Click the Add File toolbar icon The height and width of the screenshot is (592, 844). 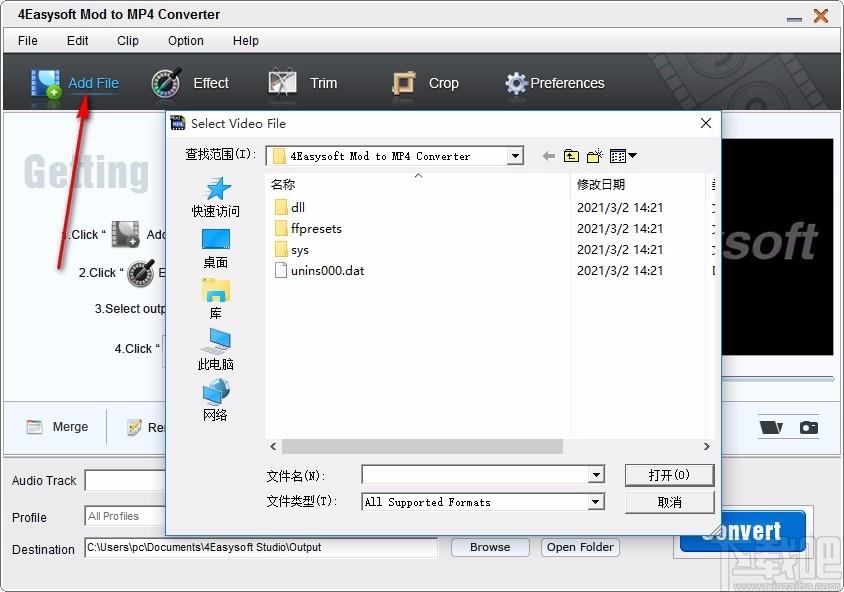click(x=45, y=84)
